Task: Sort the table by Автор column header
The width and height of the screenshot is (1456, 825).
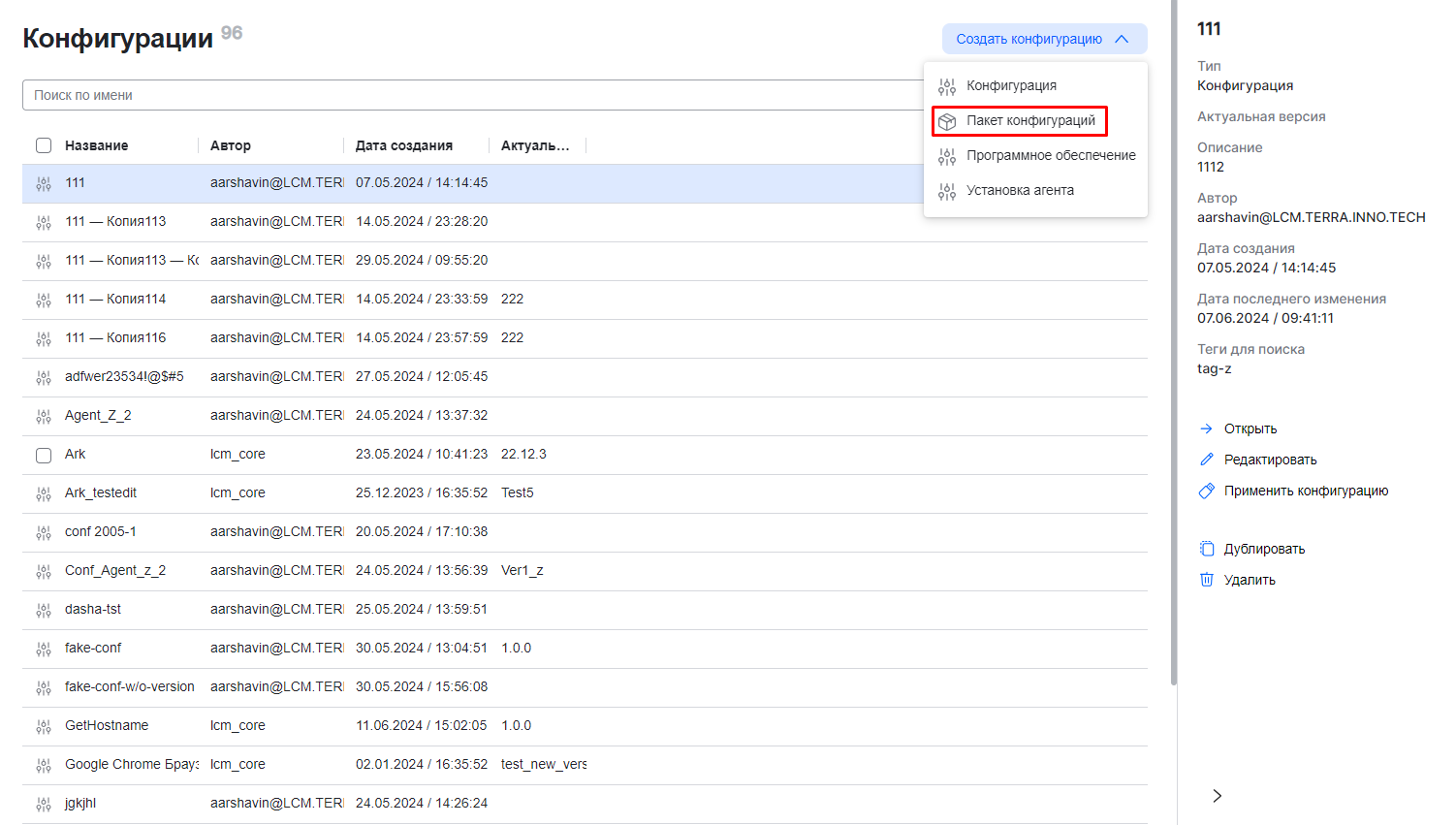Action: tap(231, 145)
